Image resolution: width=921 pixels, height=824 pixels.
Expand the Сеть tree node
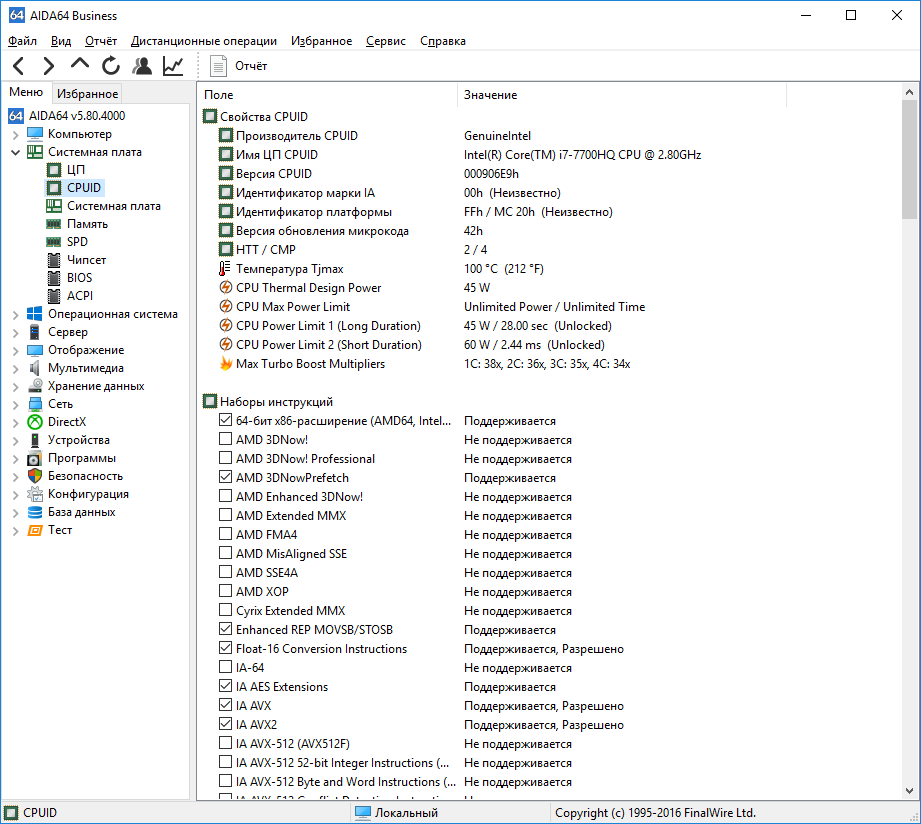click(x=16, y=405)
